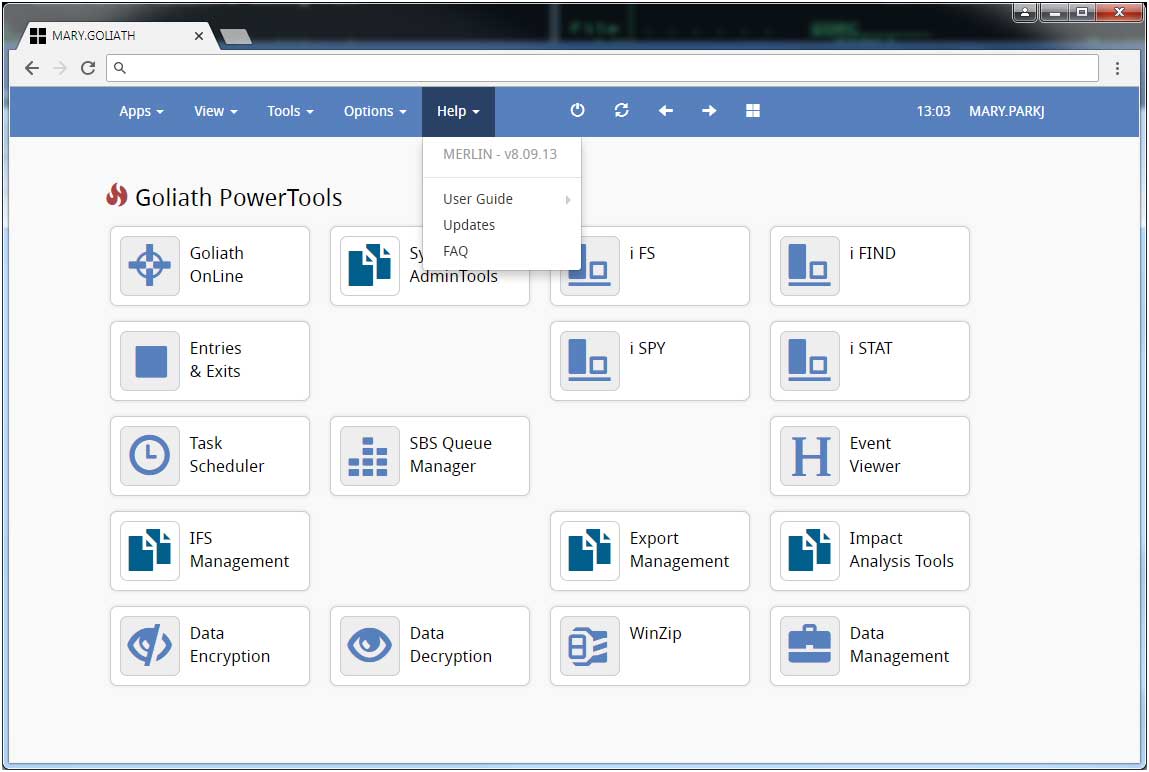
Task: Launch the Task Scheduler clock icon
Action: point(150,456)
